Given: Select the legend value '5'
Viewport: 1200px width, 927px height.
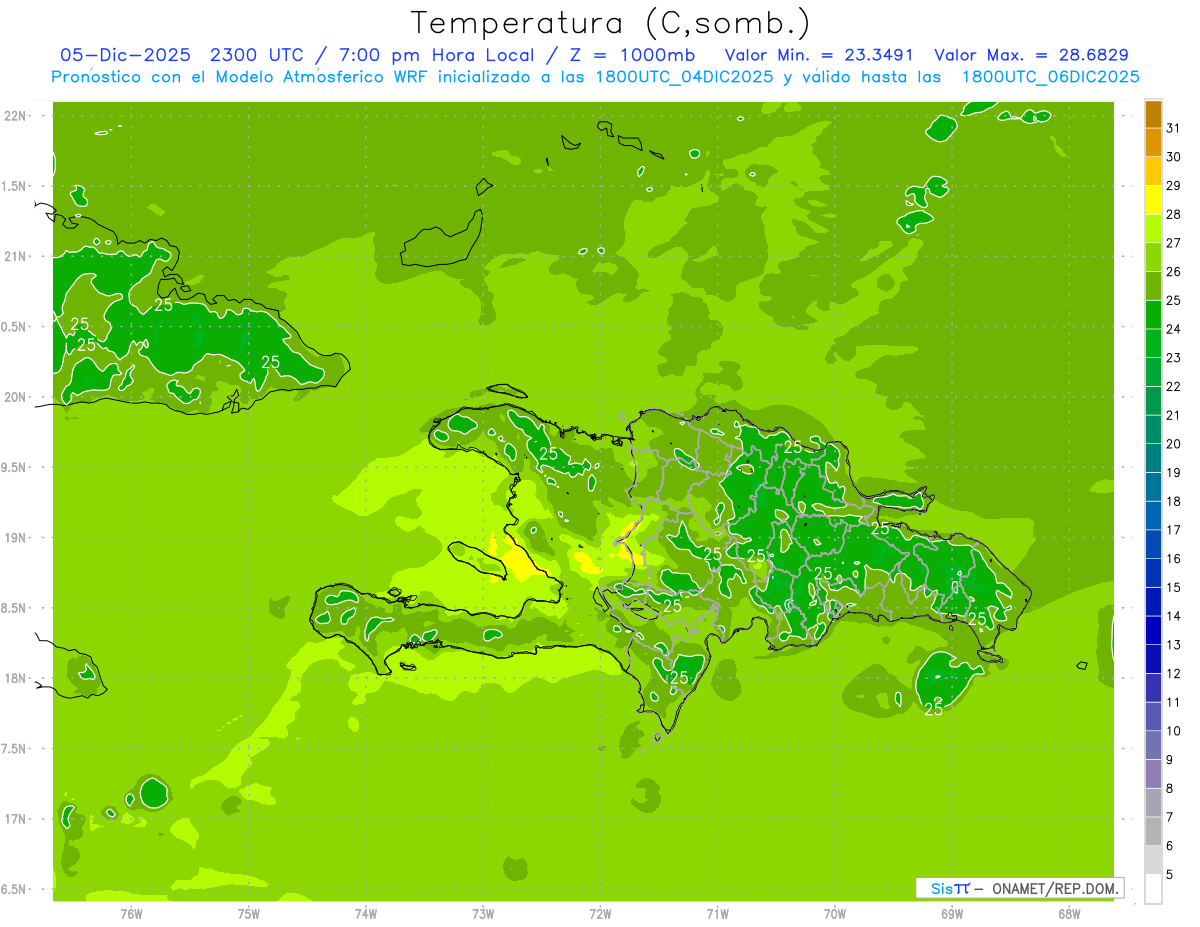Looking at the screenshot, I should coord(1170,875).
